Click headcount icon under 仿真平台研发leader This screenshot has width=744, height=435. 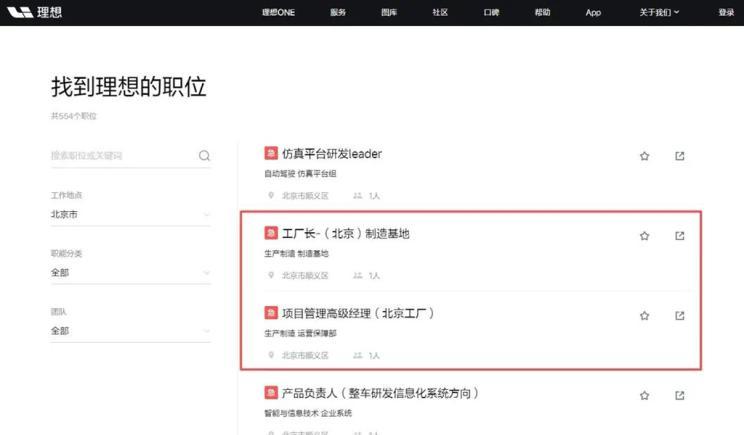[357, 195]
